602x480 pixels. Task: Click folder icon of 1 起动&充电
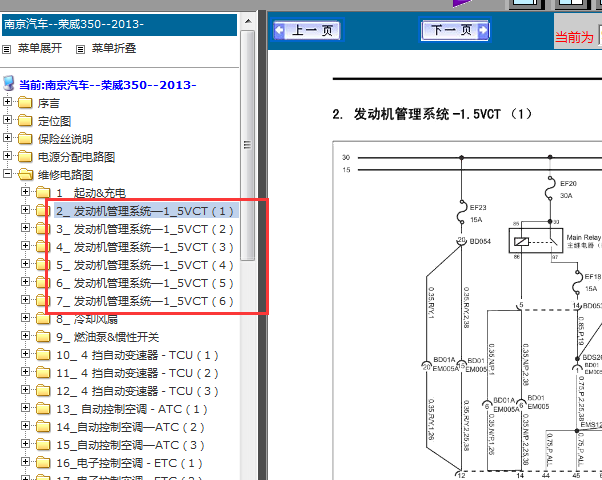(x=43, y=192)
